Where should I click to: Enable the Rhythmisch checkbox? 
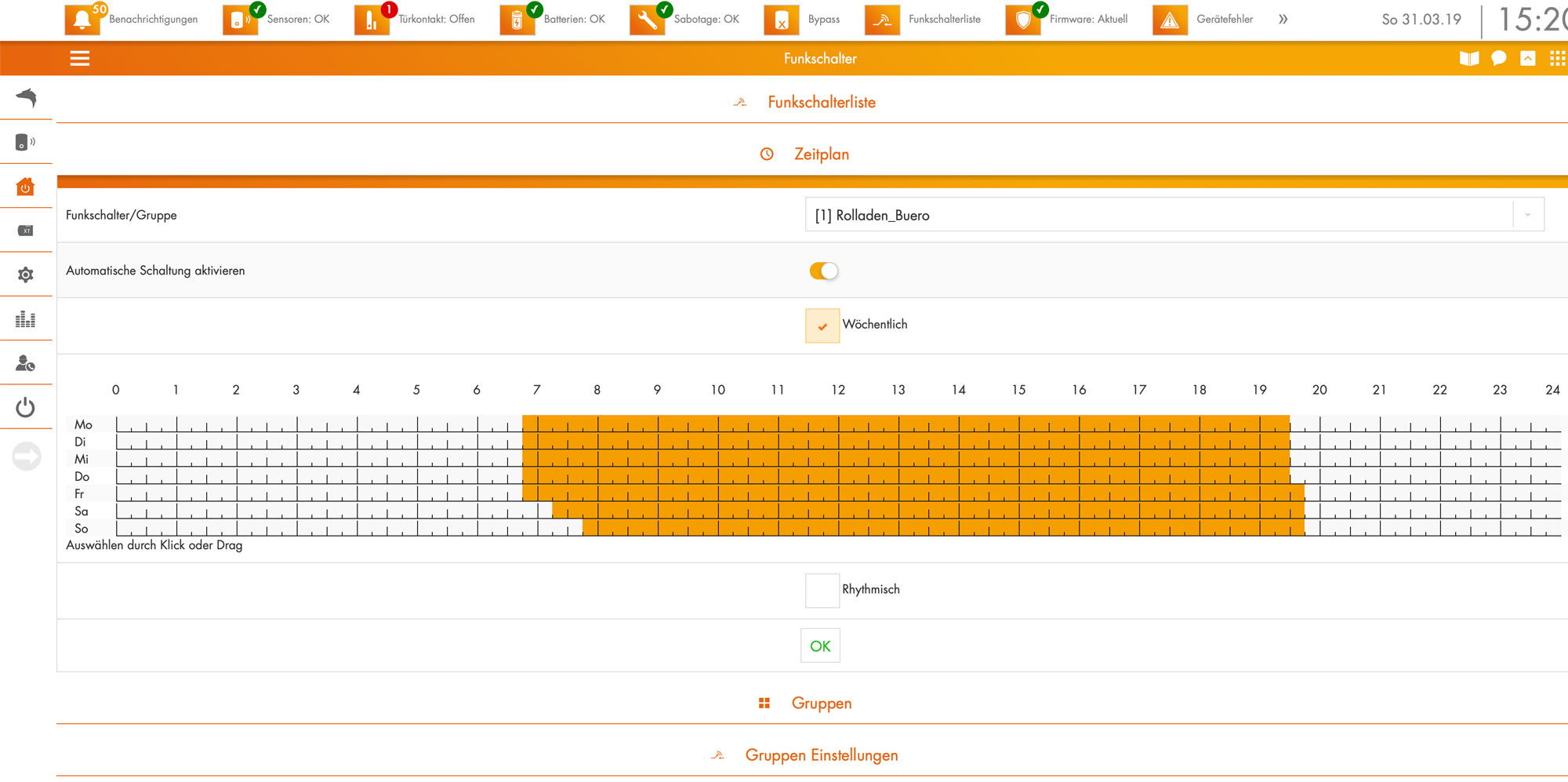click(822, 591)
